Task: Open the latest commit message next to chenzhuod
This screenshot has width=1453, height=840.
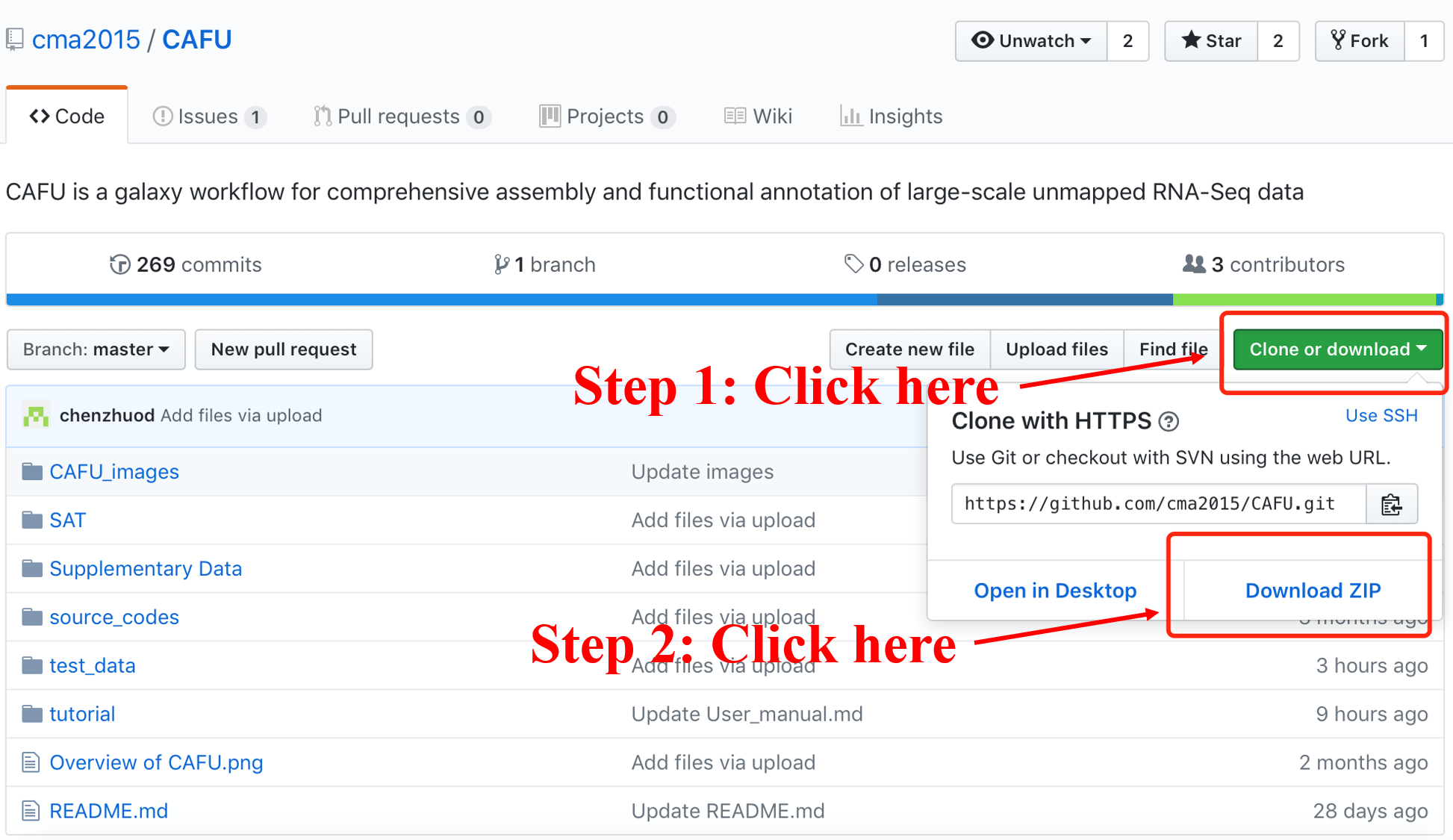Action: pyautogui.click(x=241, y=415)
